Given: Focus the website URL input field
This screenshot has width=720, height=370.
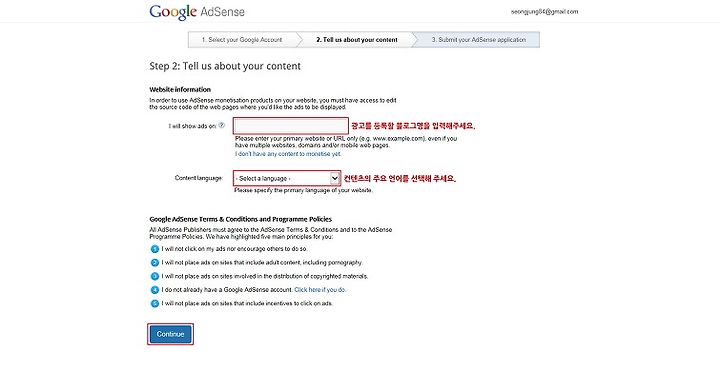Looking at the screenshot, I should 291,126.
